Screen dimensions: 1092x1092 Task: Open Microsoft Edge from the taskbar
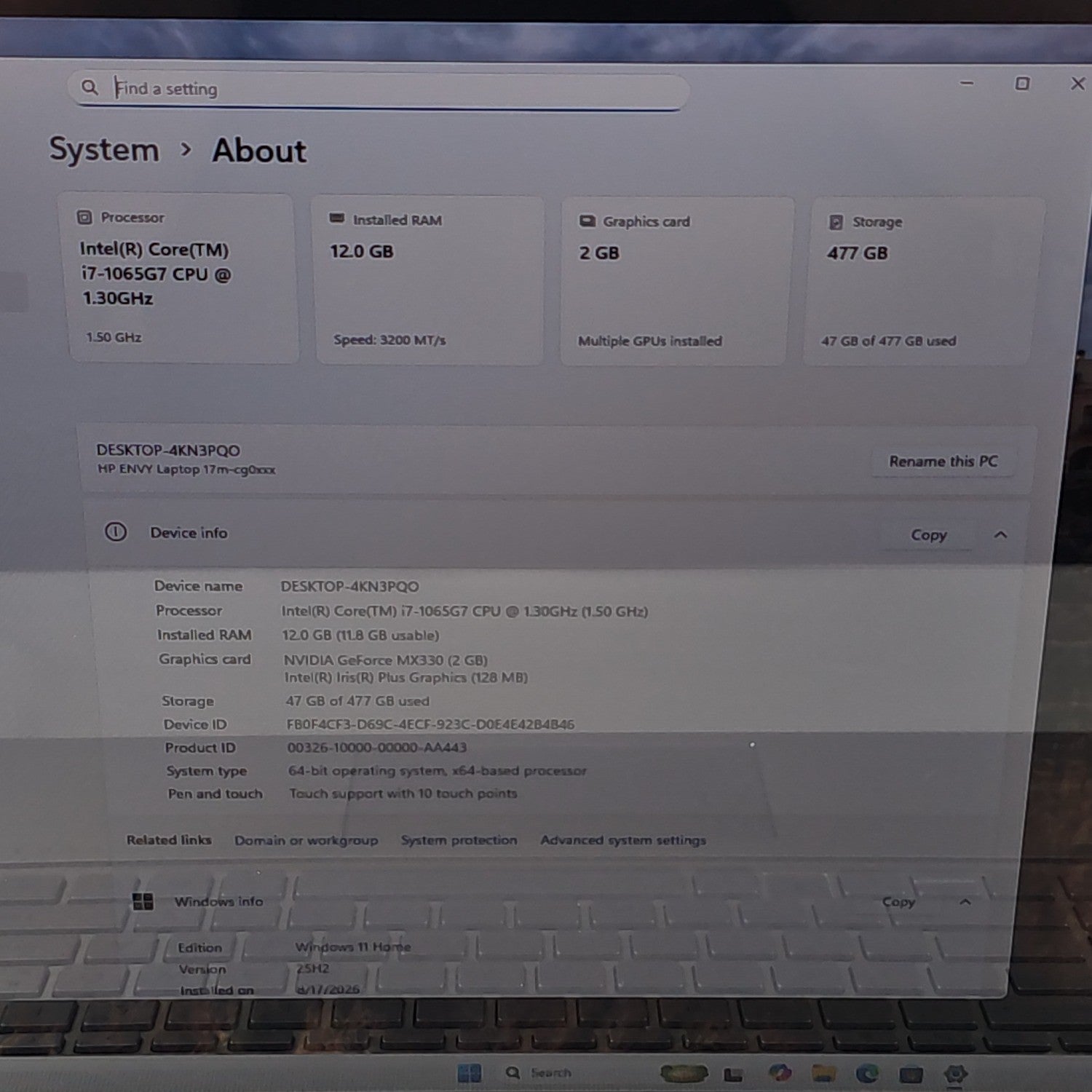point(867,1074)
